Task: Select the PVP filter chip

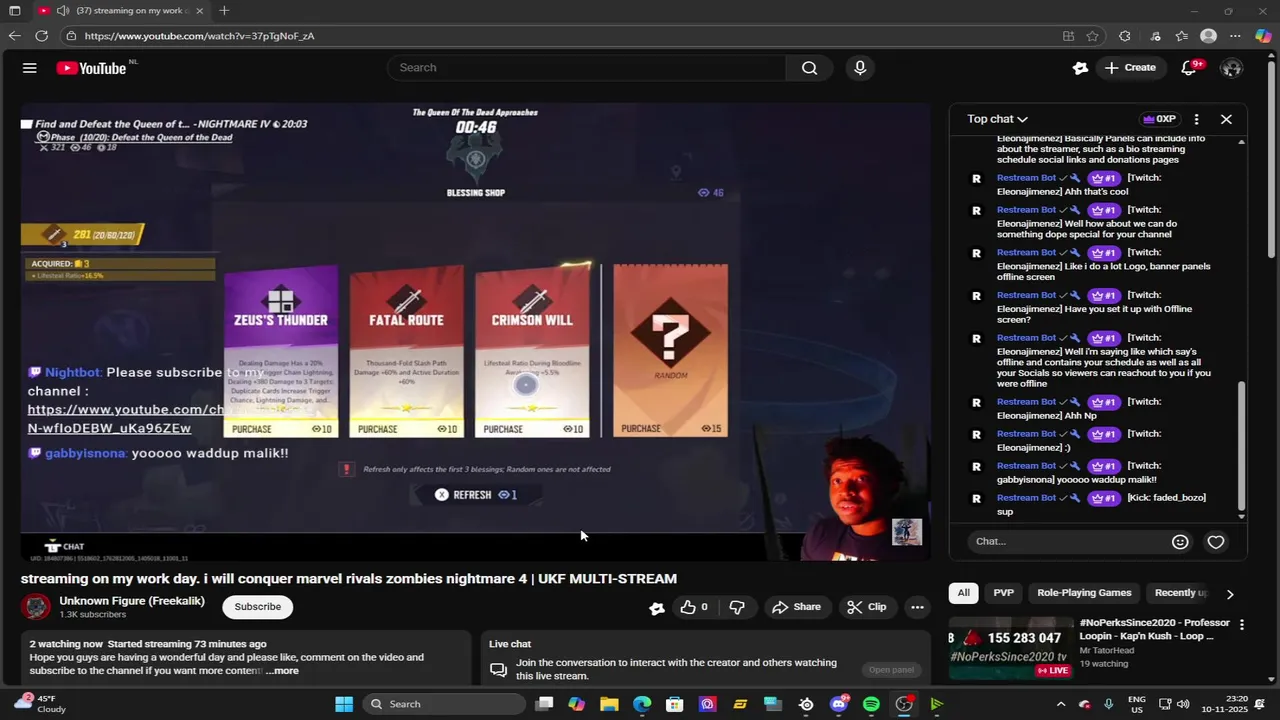Action: 1003,593
